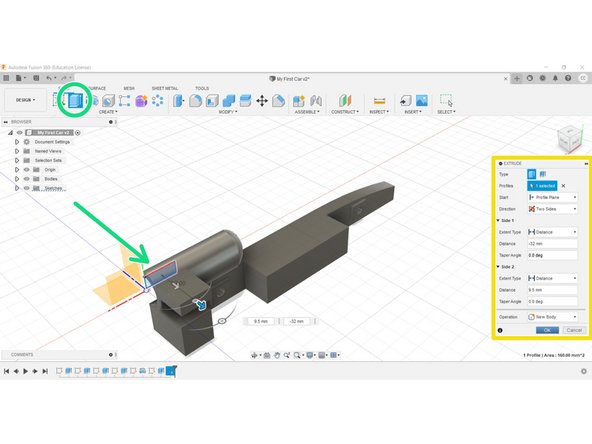Switch to the TOOLS tab

click(202, 88)
